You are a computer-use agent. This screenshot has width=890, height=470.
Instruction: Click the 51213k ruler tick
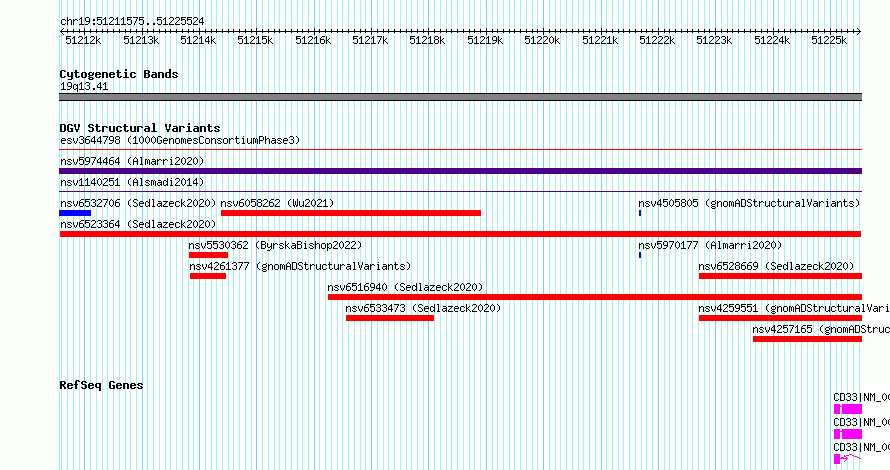click(x=141, y=40)
